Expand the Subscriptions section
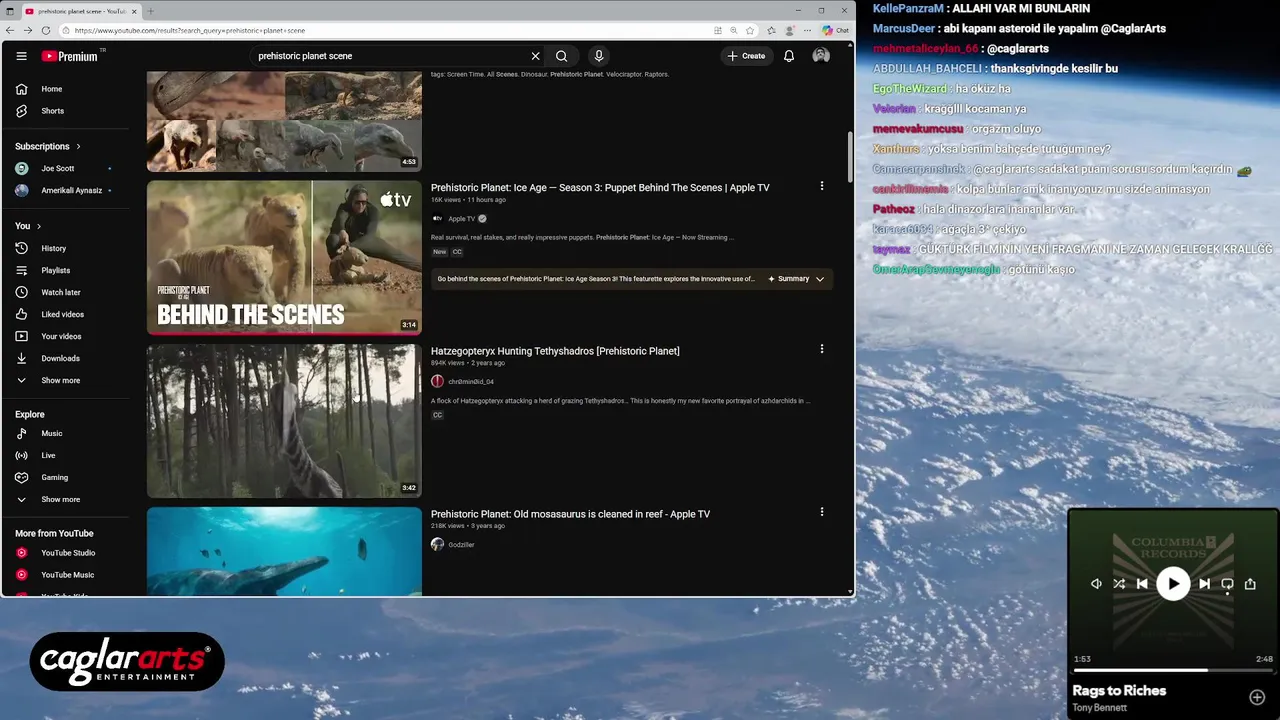The image size is (1280, 720). 48,146
